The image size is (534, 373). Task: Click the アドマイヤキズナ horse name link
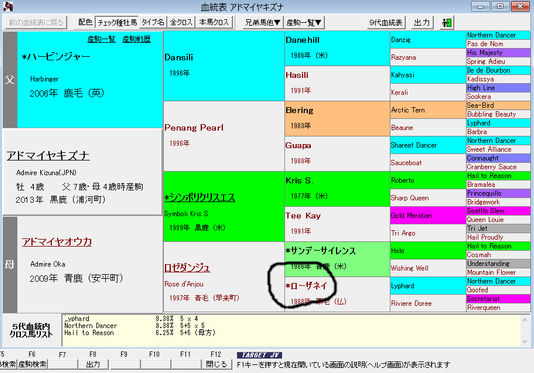coord(48,155)
